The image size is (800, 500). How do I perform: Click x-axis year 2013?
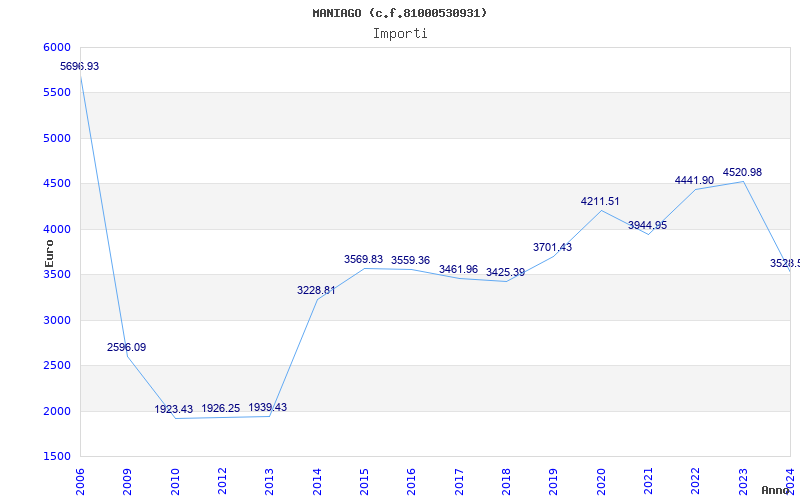point(269,482)
